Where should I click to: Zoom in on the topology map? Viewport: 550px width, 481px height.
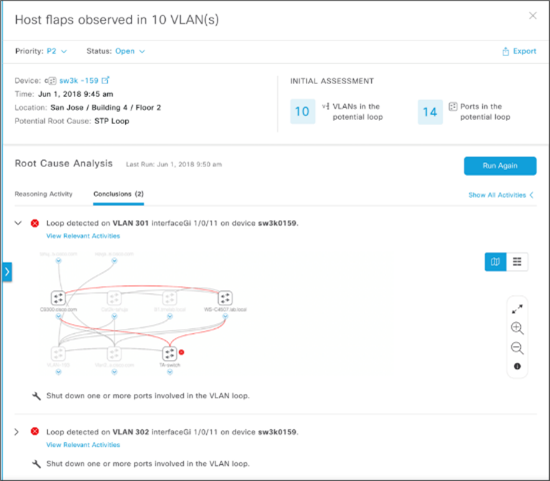tap(517, 328)
